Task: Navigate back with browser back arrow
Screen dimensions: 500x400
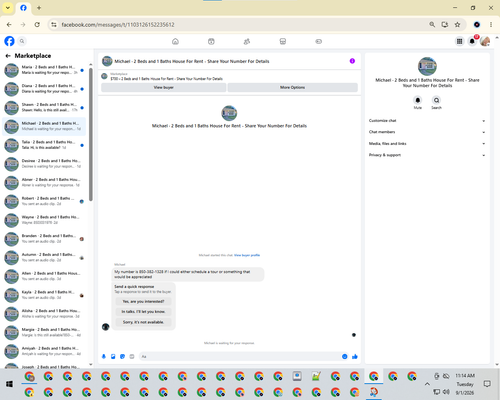Action: coord(9,25)
